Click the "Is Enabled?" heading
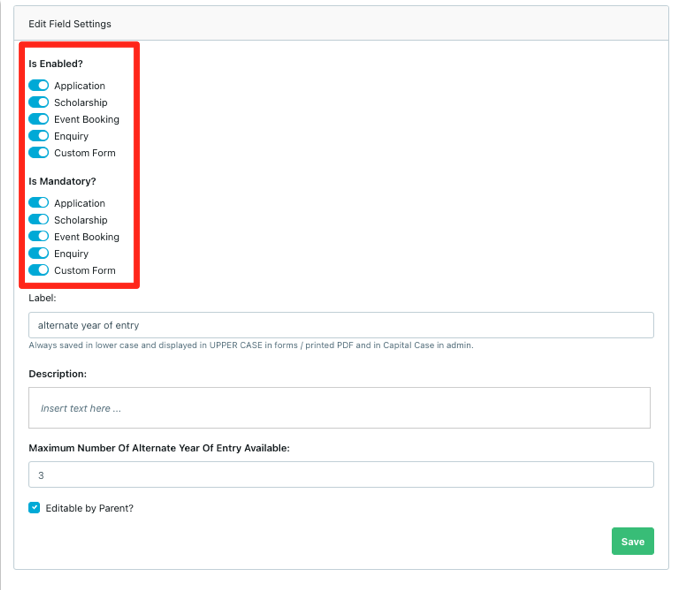This screenshot has width=676, height=590. [55, 64]
